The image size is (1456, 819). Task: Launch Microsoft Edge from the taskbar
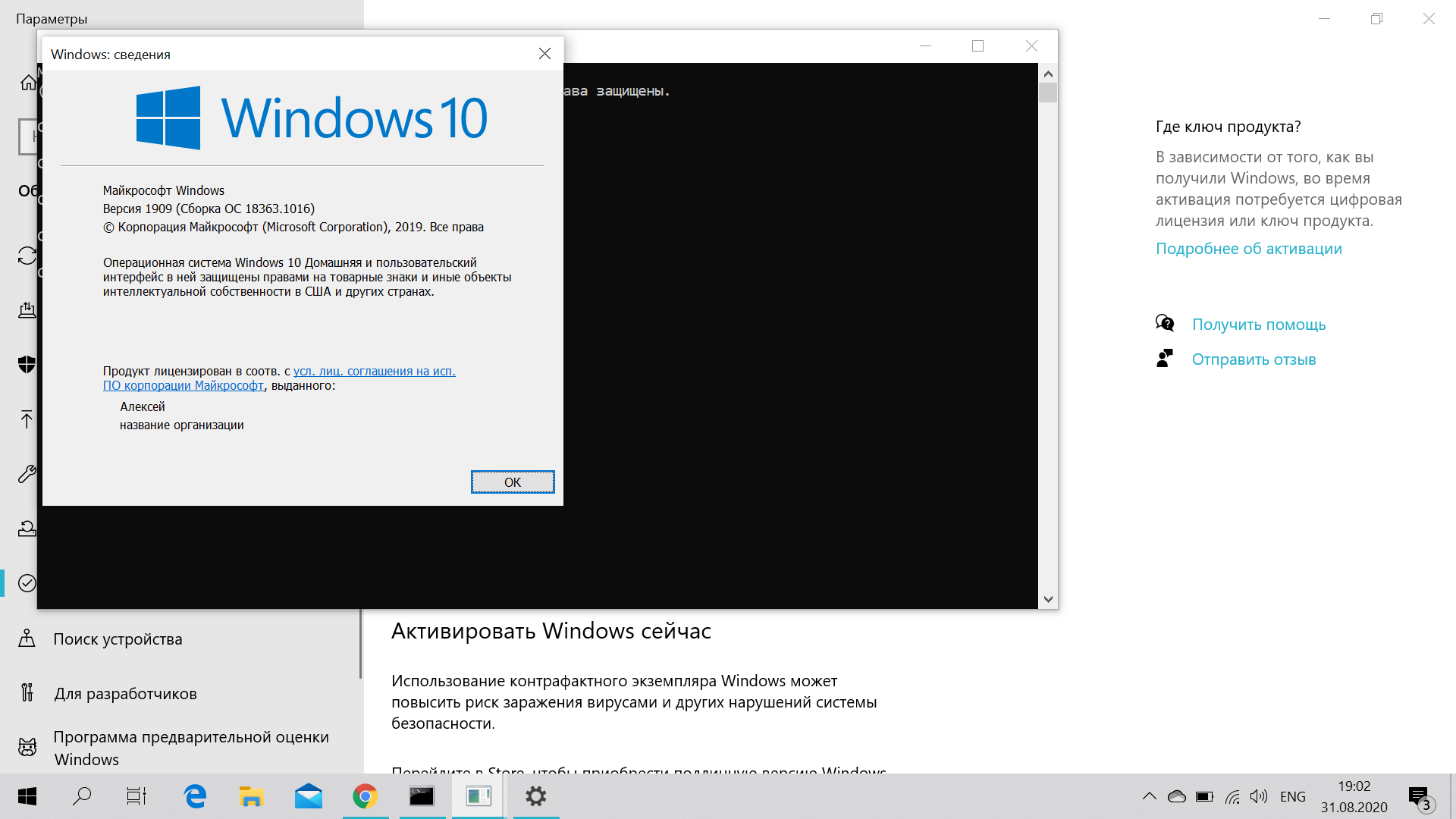click(195, 796)
